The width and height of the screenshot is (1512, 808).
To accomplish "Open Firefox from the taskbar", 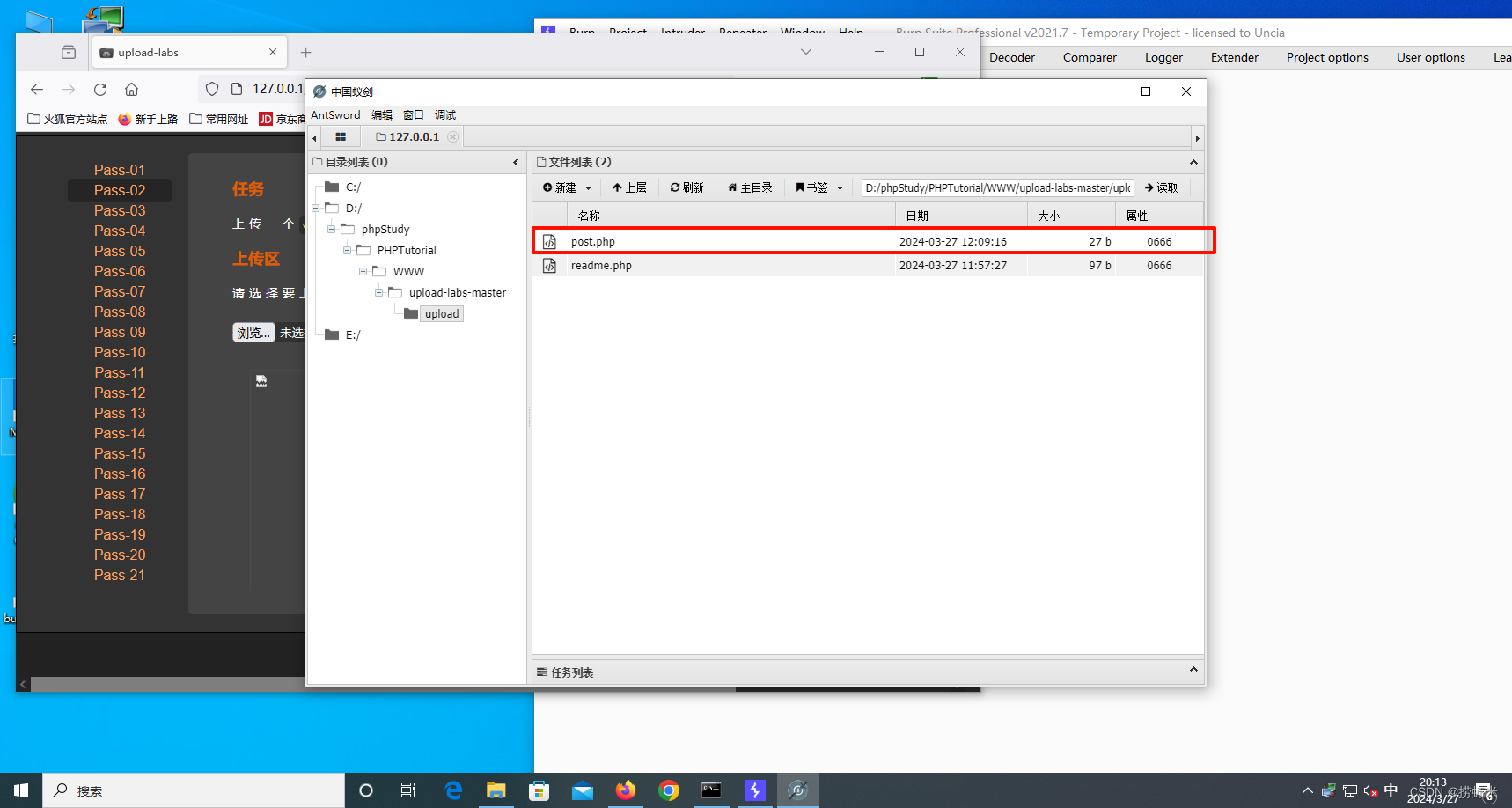I will 625,790.
